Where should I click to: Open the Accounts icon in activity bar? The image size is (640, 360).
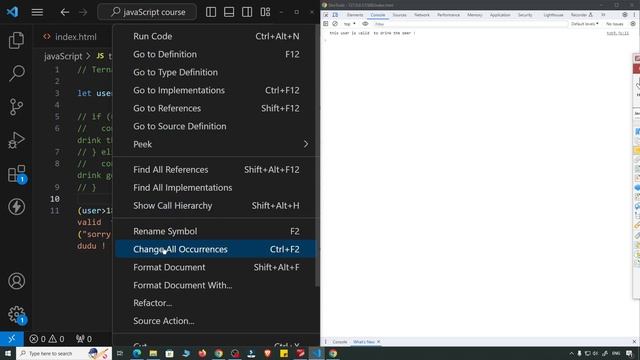tap(16, 281)
